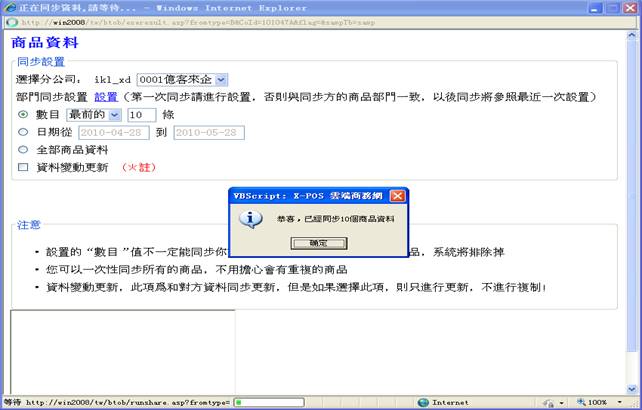The width and height of the screenshot is (642, 410).
Task: Click the Internet Explorer icon in title bar
Action: point(9,6)
